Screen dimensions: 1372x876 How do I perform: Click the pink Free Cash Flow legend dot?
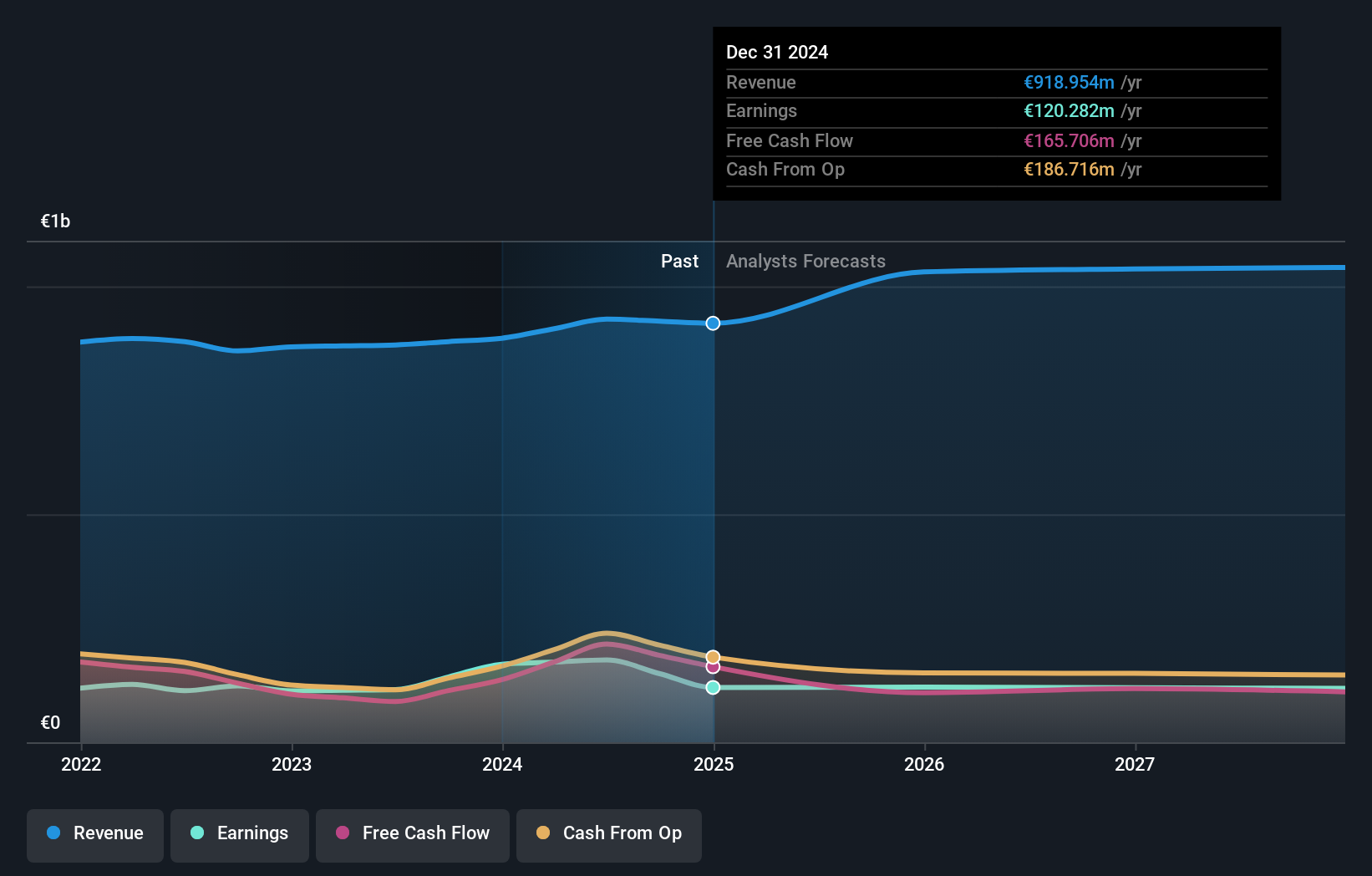343,833
